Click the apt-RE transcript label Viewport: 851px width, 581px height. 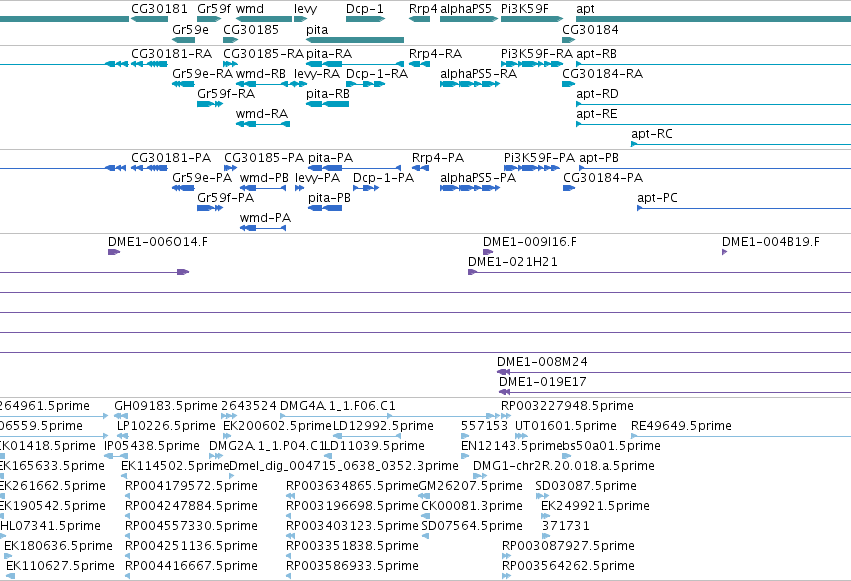coord(596,114)
